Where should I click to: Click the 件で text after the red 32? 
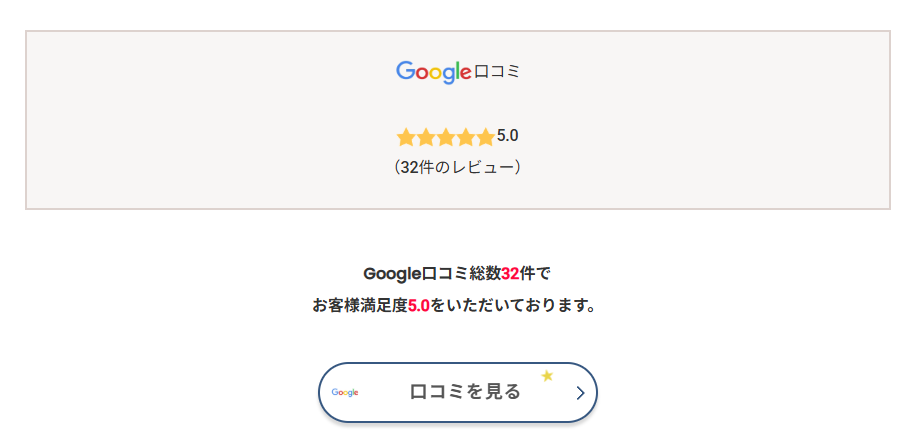click(x=535, y=274)
